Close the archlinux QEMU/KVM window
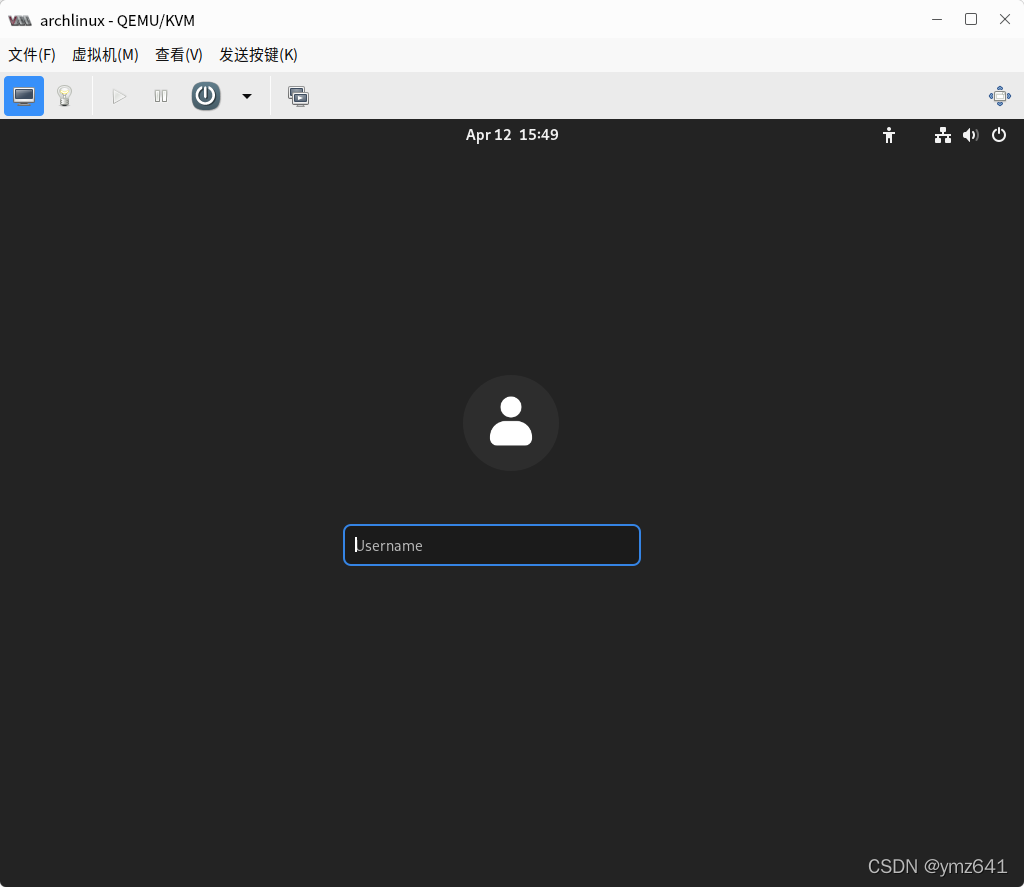The height and width of the screenshot is (887, 1024). point(1005,20)
